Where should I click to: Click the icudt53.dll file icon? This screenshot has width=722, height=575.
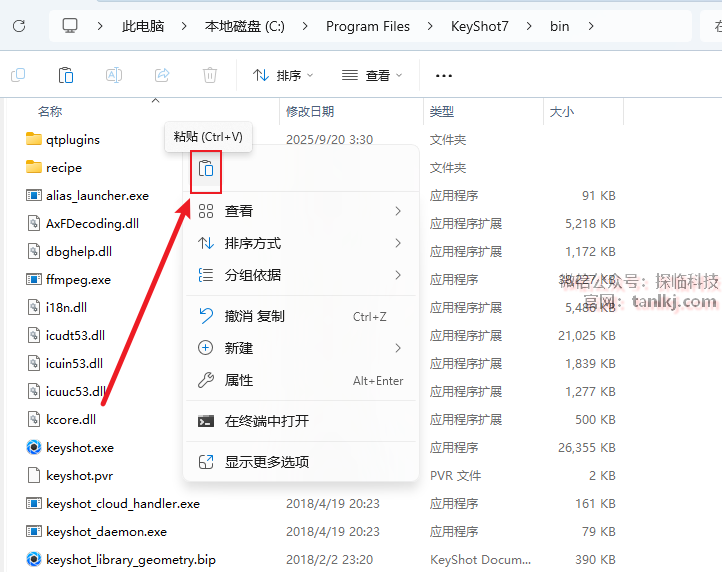34,336
